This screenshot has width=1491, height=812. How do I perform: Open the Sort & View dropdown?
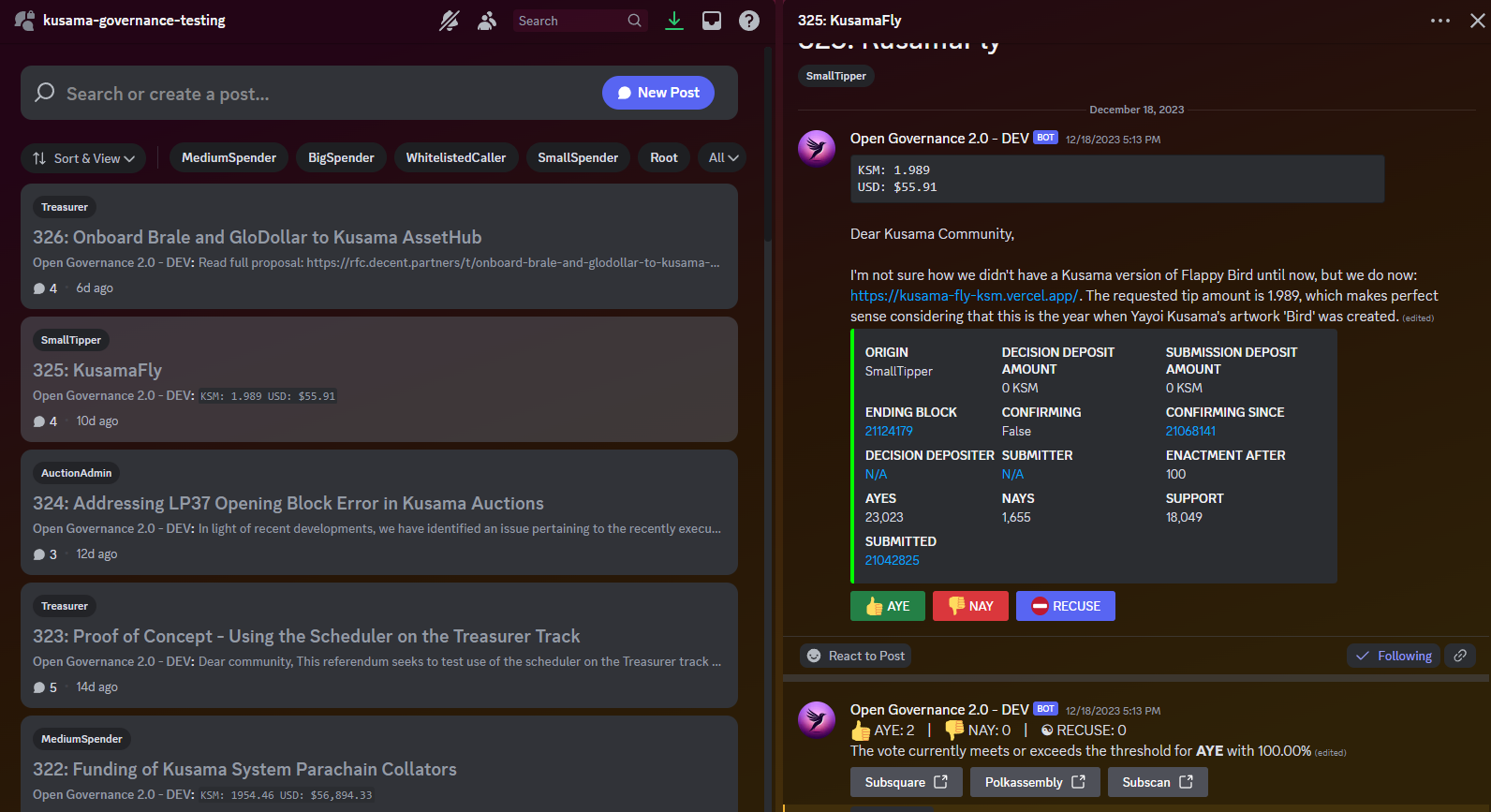83,158
